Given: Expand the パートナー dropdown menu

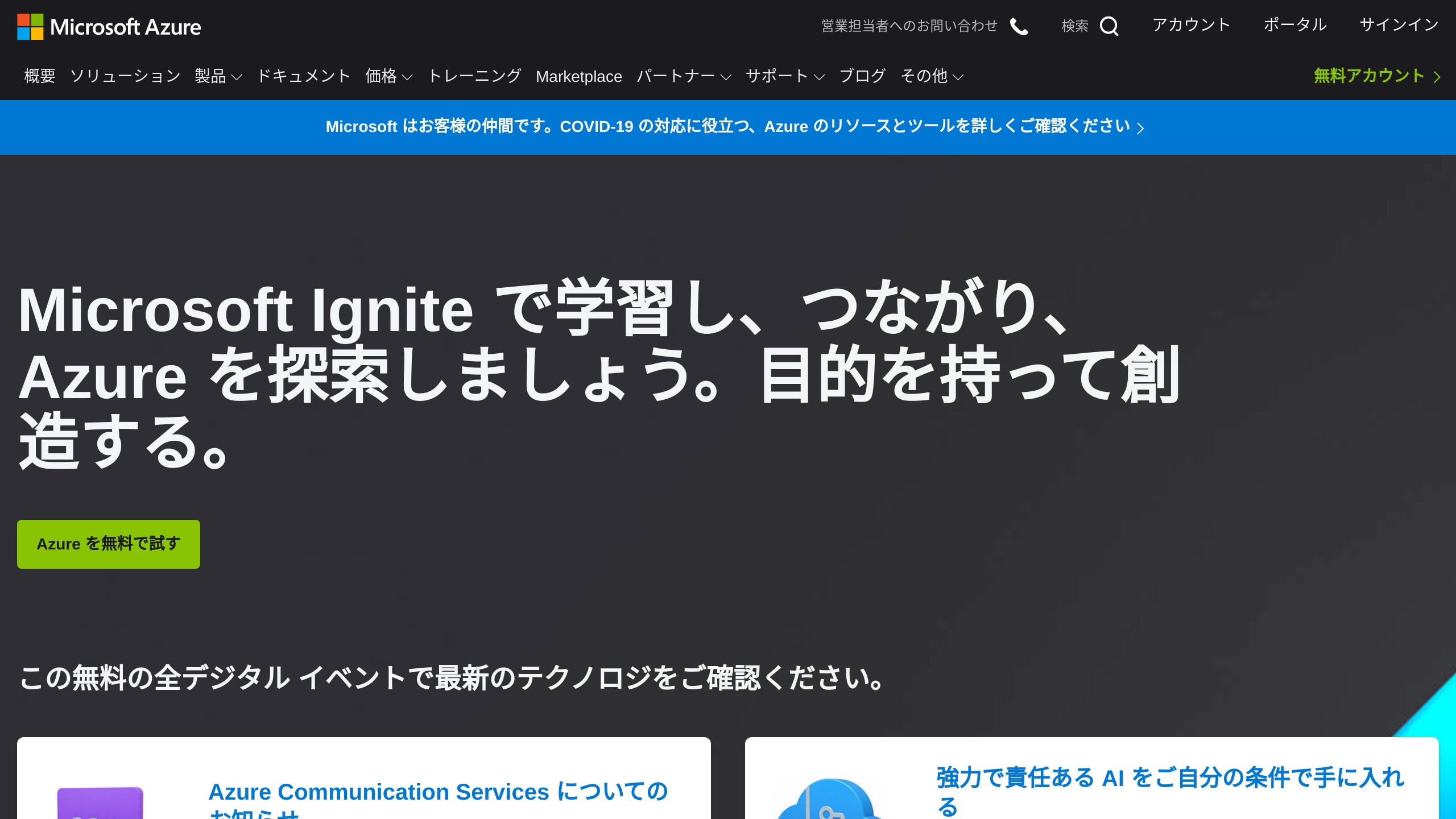Looking at the screenshot, I should pos(684,76).
